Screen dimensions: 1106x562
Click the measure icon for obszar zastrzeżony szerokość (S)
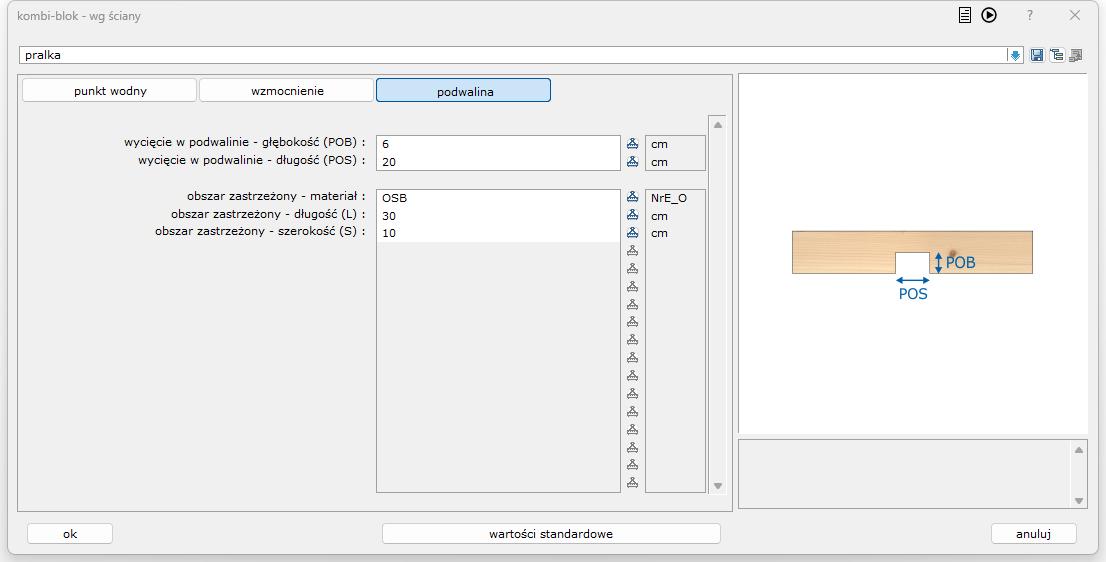pos(632,233)
